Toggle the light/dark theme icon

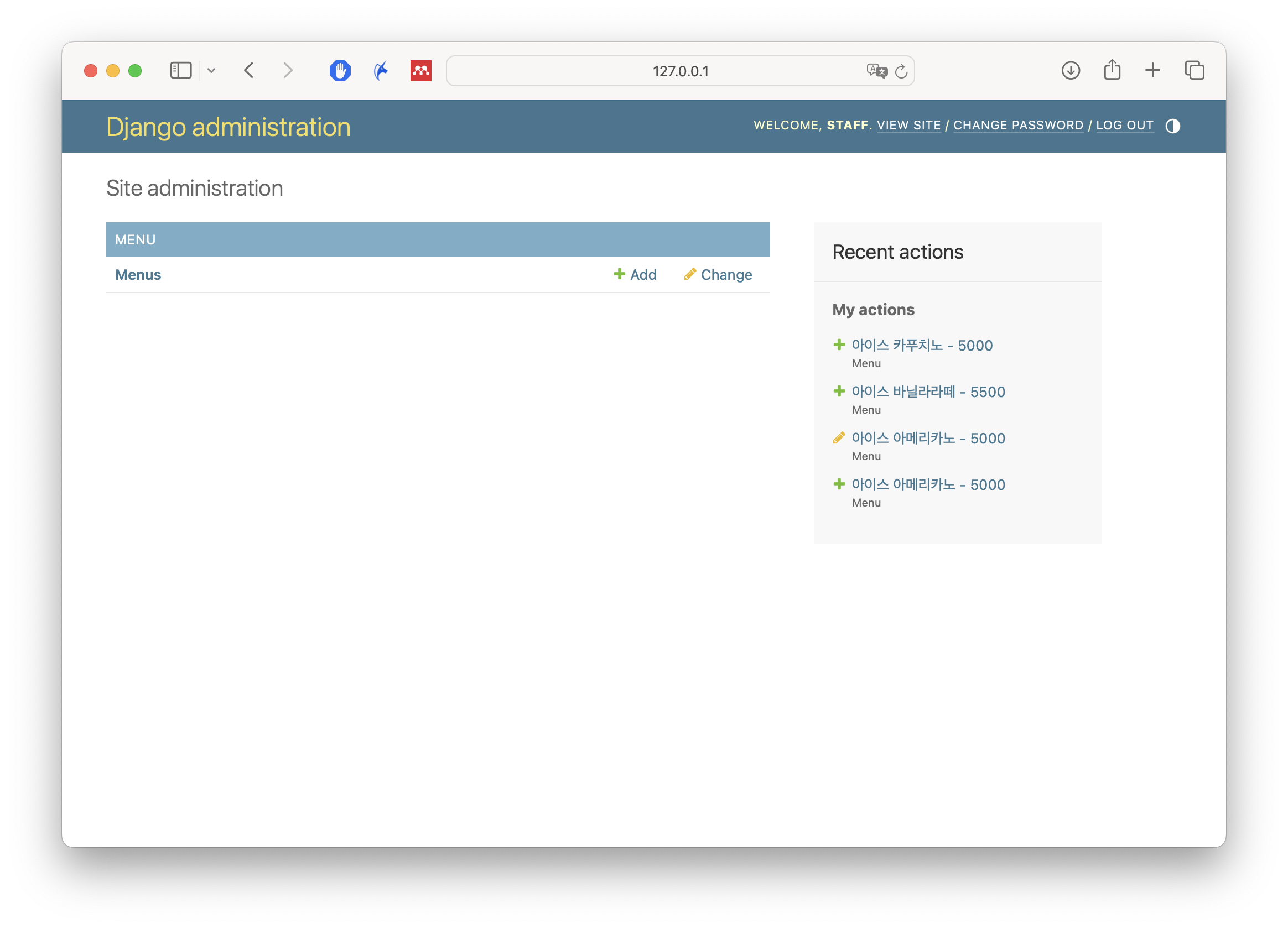1172,126
